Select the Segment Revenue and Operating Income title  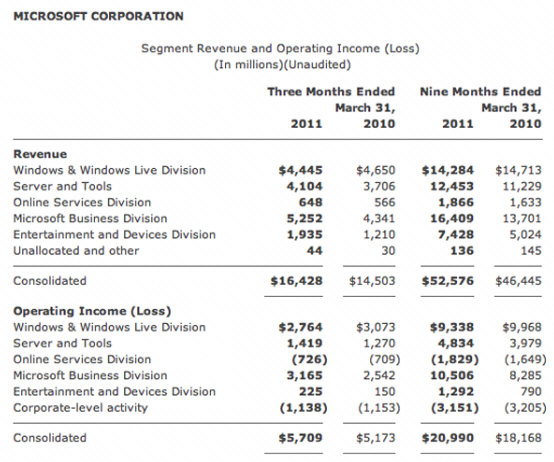tap(281, 48)
